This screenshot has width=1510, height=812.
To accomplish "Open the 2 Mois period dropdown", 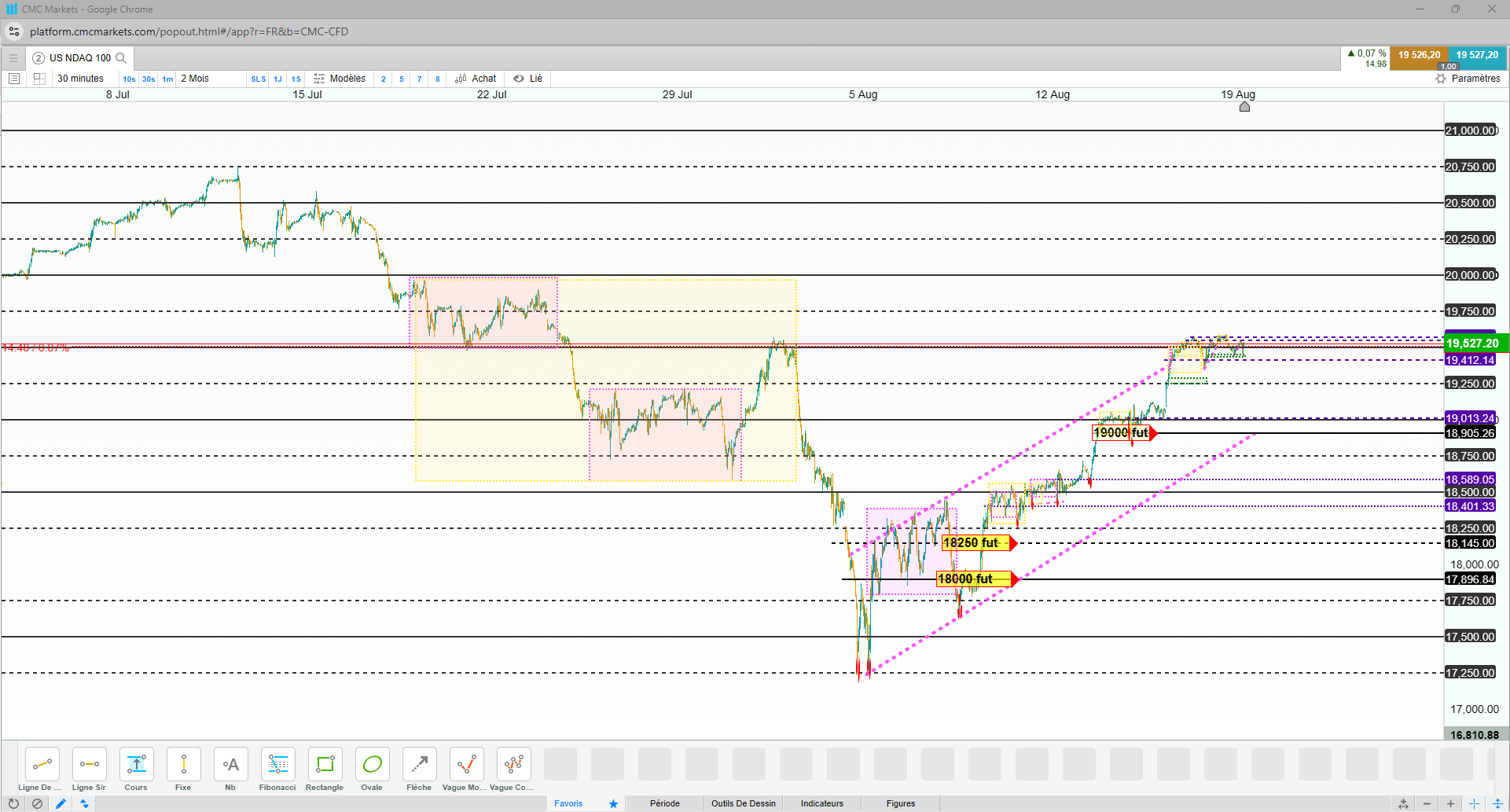I will [x=195, y=79].
